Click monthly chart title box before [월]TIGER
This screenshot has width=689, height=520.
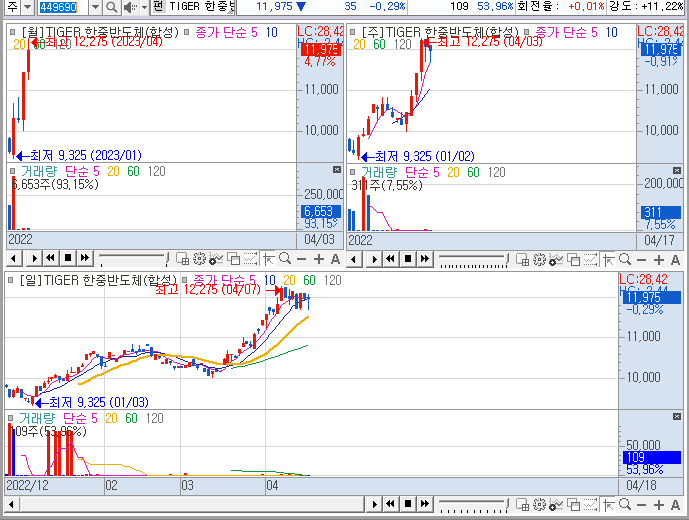coord(12,32)
